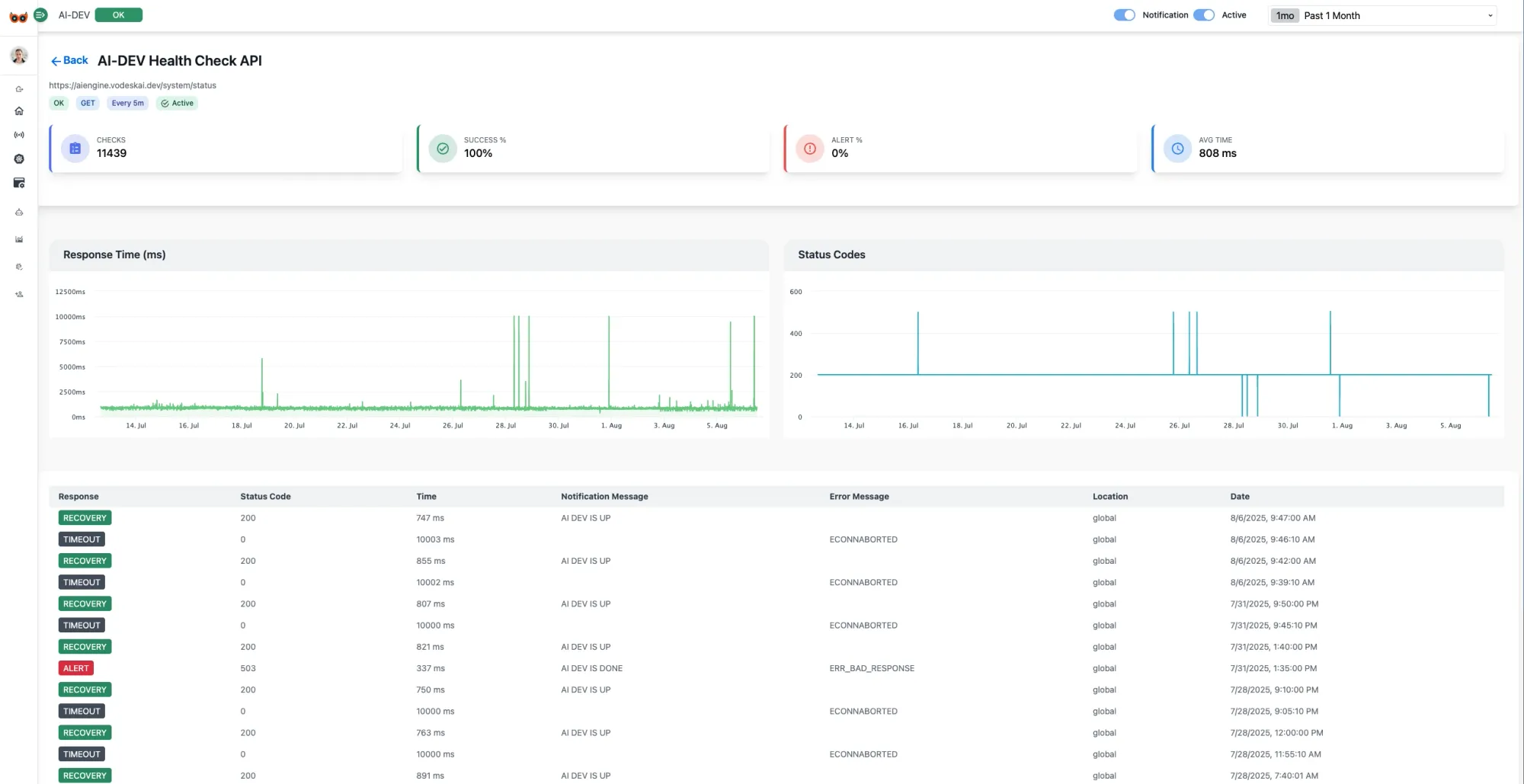Open the Home dashboard from the sidebar
This screenshot has width=1524, height=784.
click(x=19, y=110)
